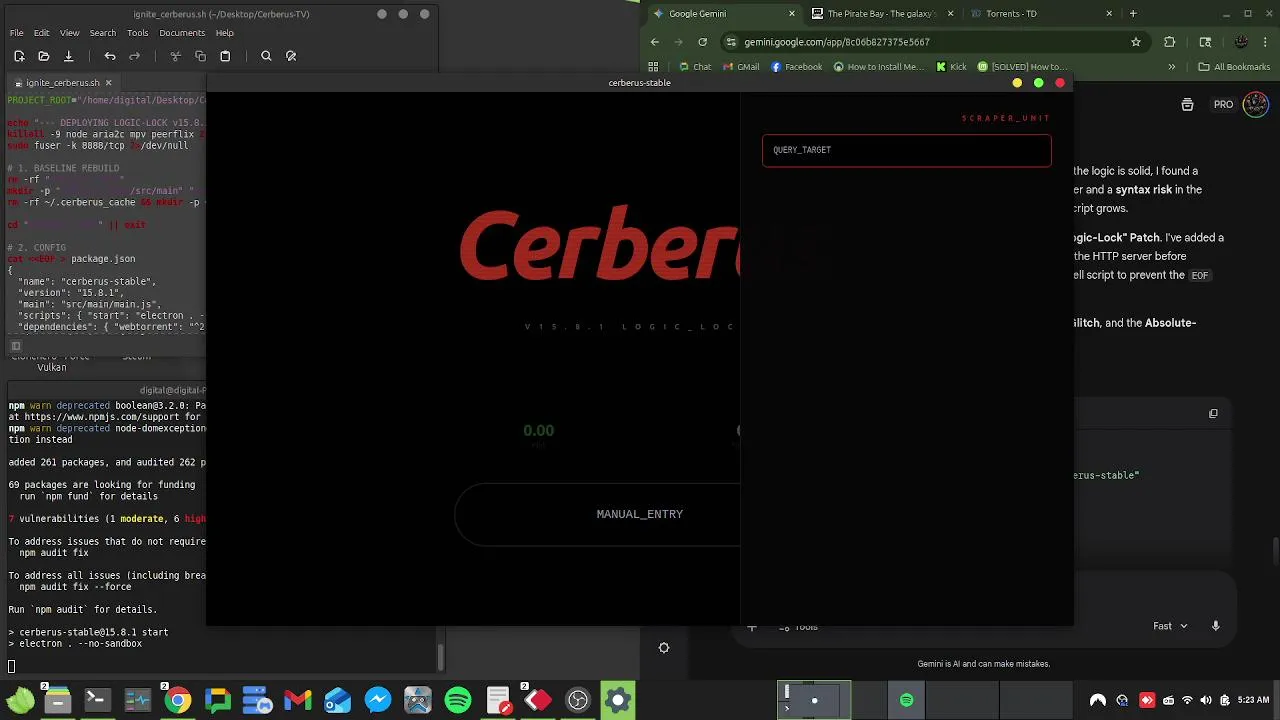The height and width of the screenshot is (720, 1280).
Task: Open Google Chrome from the taskbar
Action: tap(177, 700)
